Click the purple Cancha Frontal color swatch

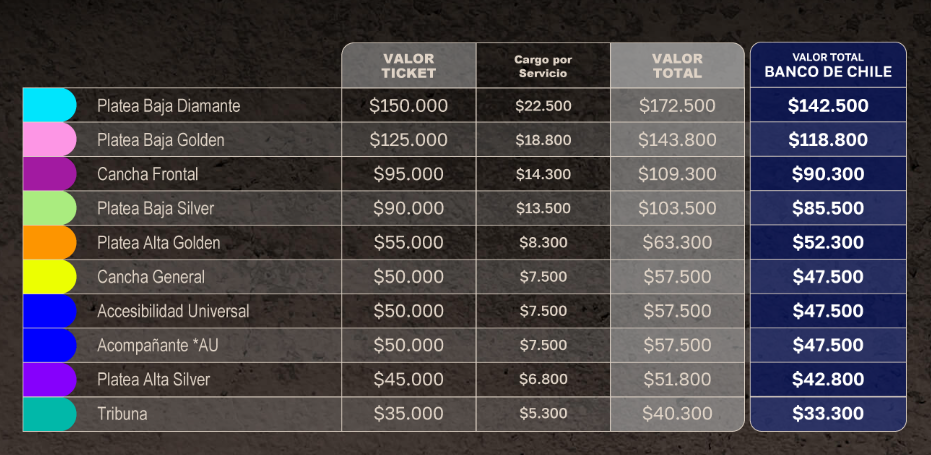tap(49, 174)
